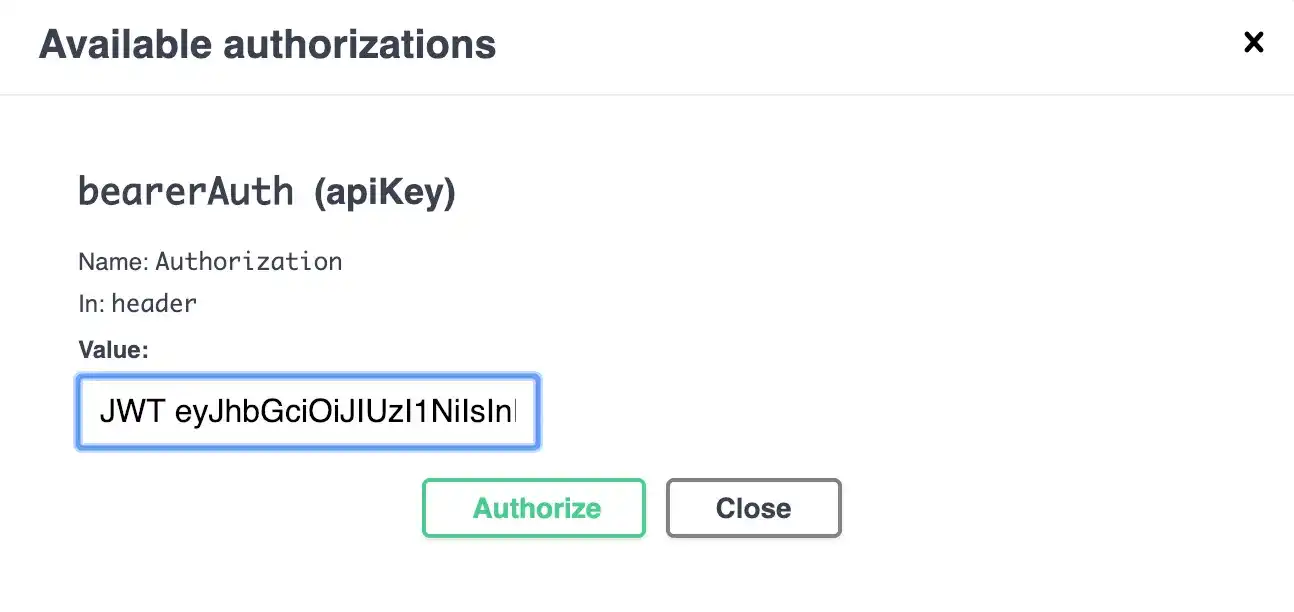Select the bearerAuth scheme heading
The image size is (1294, 612).
coord(267,191)
